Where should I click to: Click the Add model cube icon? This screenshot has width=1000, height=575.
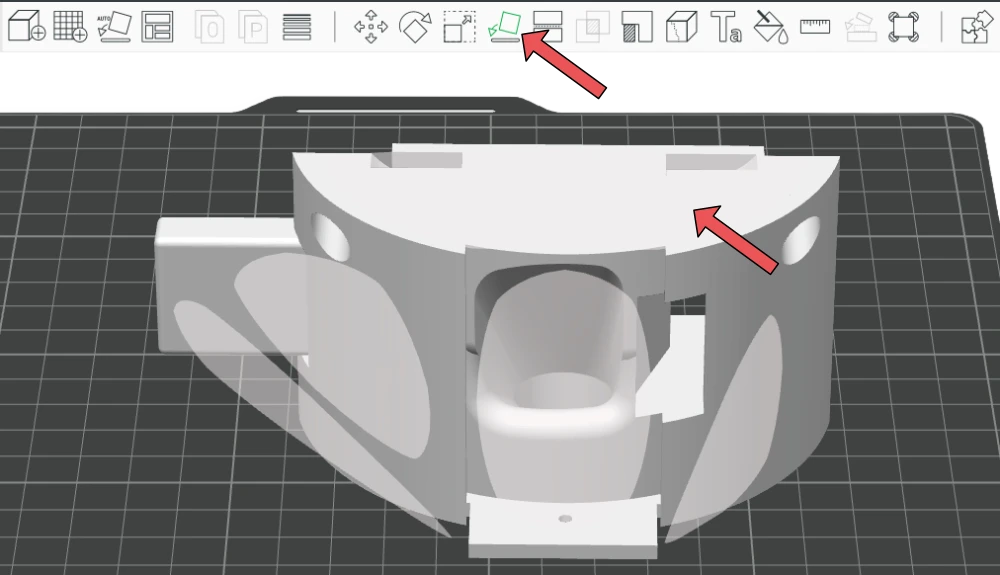click(26, 27)
